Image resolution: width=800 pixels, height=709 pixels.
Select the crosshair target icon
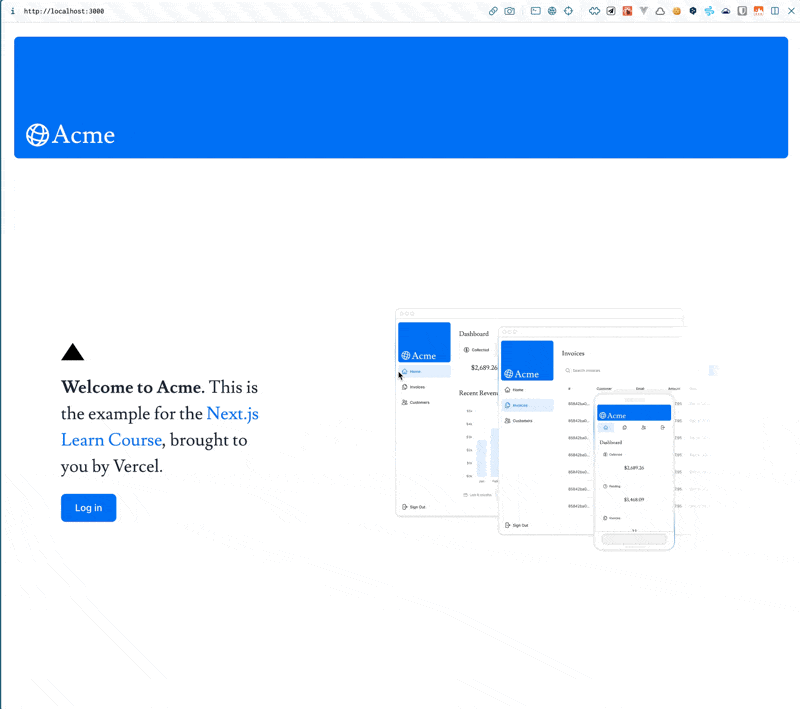click(568, 11)
